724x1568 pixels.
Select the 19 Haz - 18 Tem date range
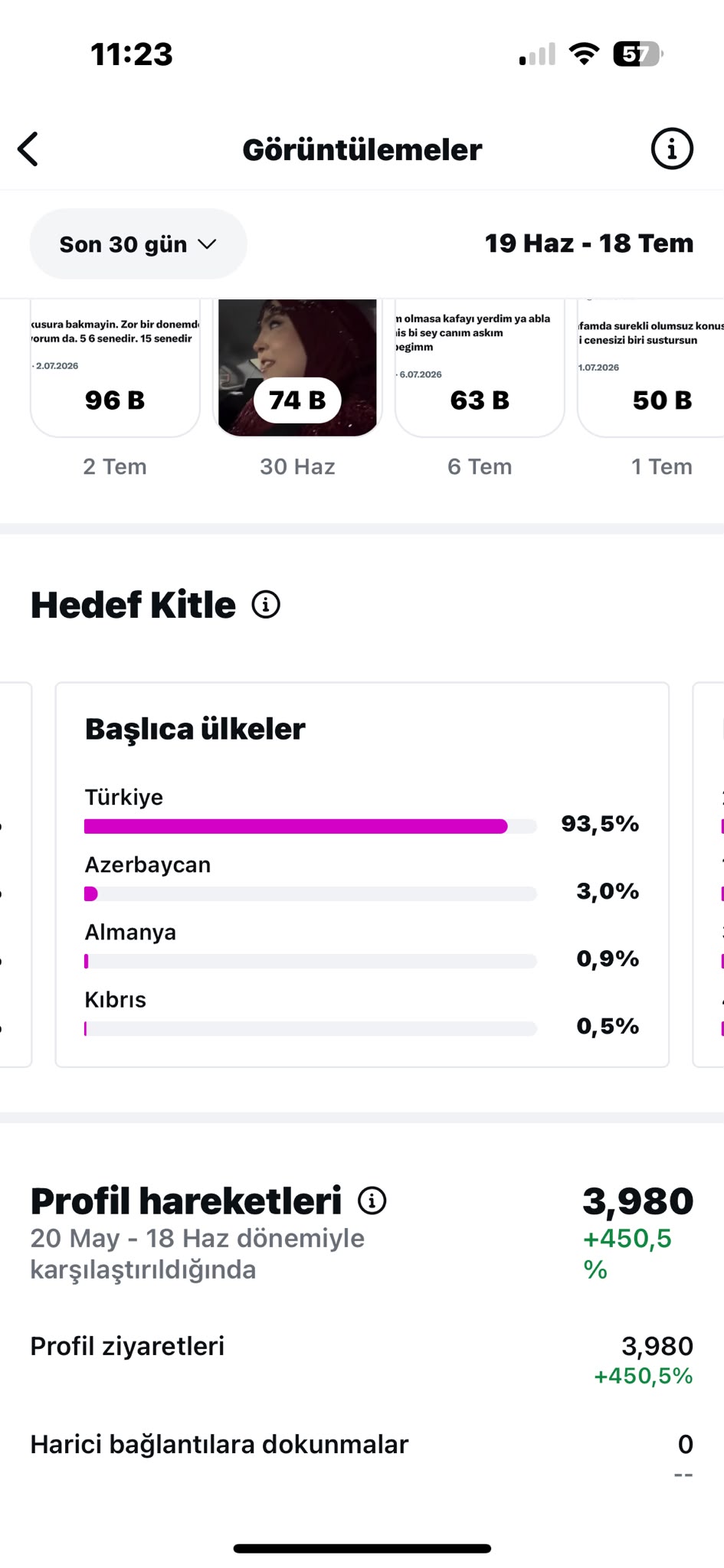point(589,243)
